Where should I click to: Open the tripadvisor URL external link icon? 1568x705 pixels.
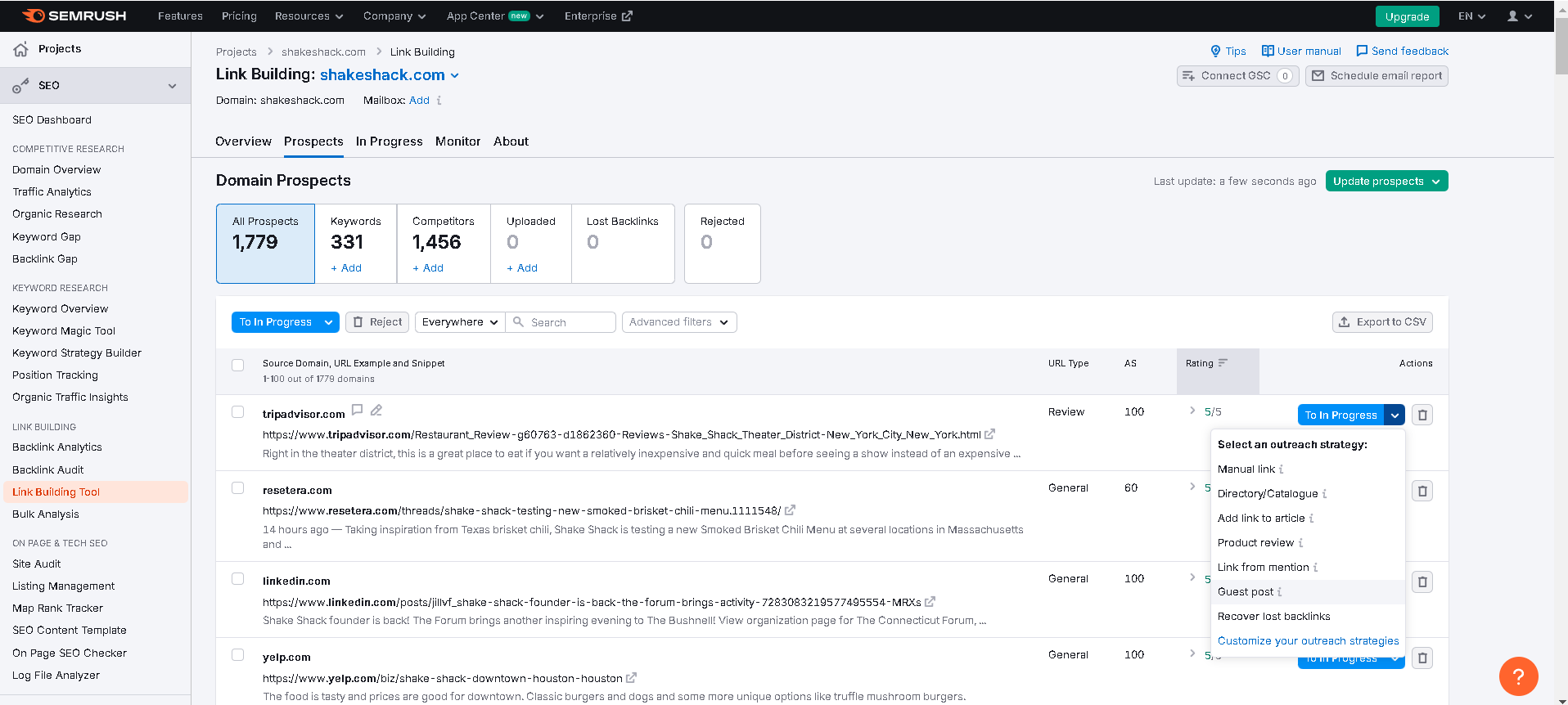point(990,434)
